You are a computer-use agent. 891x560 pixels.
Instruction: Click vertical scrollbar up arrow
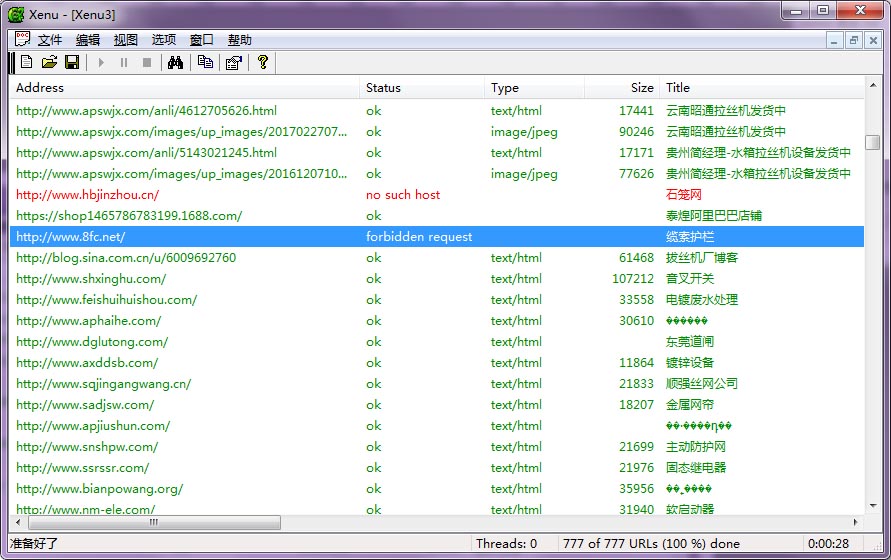[x=873, y=85]
